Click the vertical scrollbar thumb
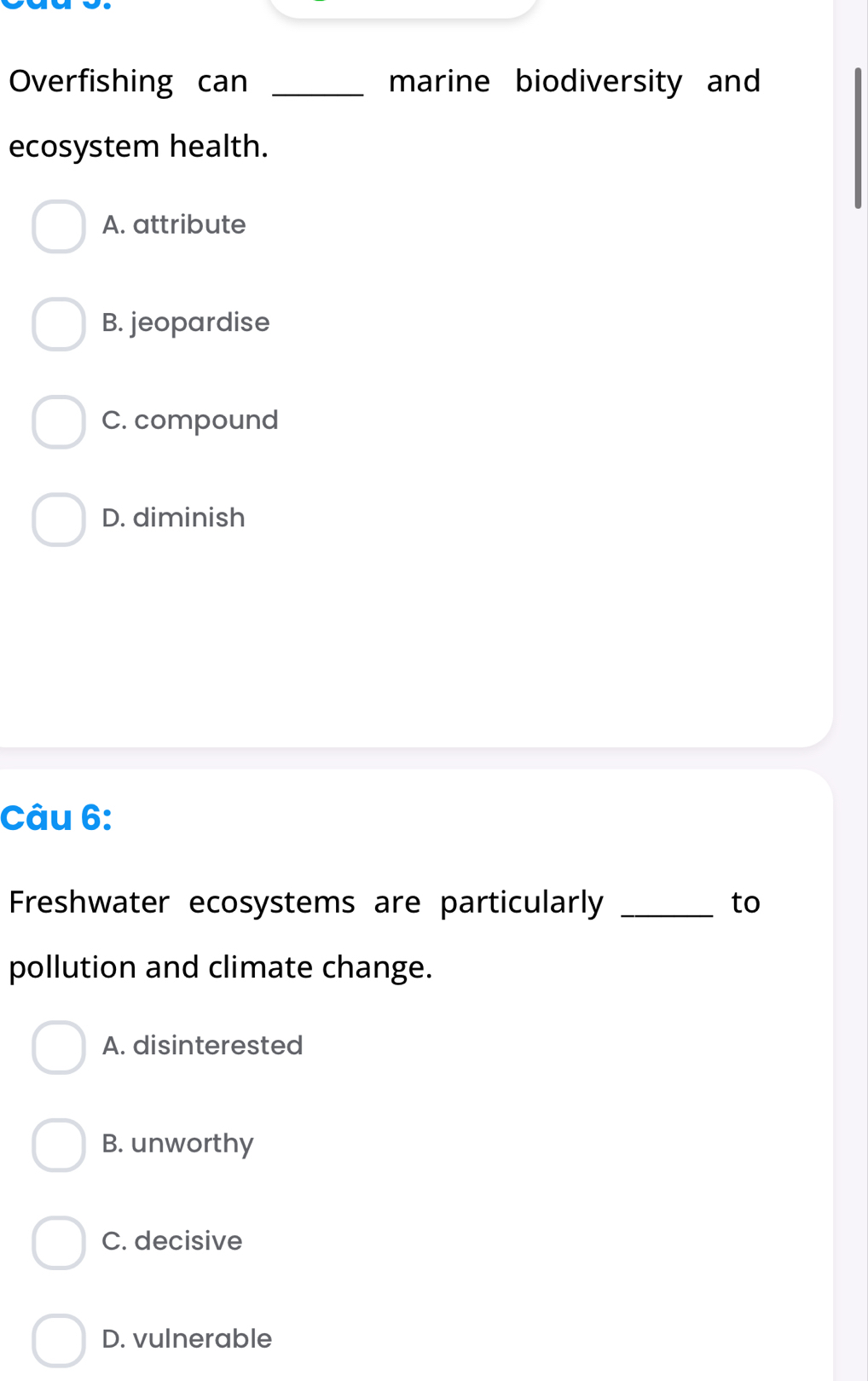The height and width of the screenshot is (1381, 868). pos(858,138)
